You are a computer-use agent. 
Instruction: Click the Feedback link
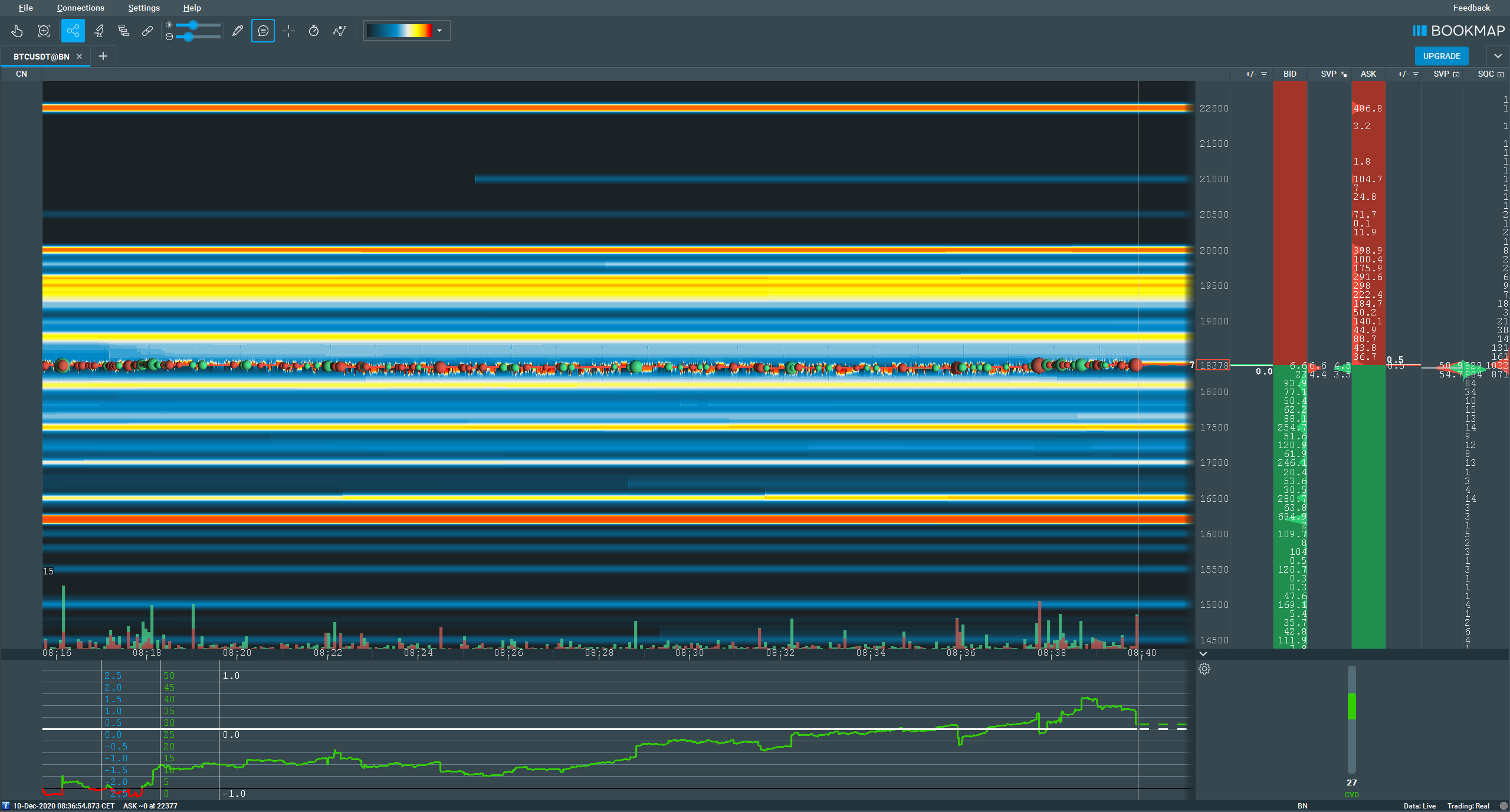[x=1471, y=8]
